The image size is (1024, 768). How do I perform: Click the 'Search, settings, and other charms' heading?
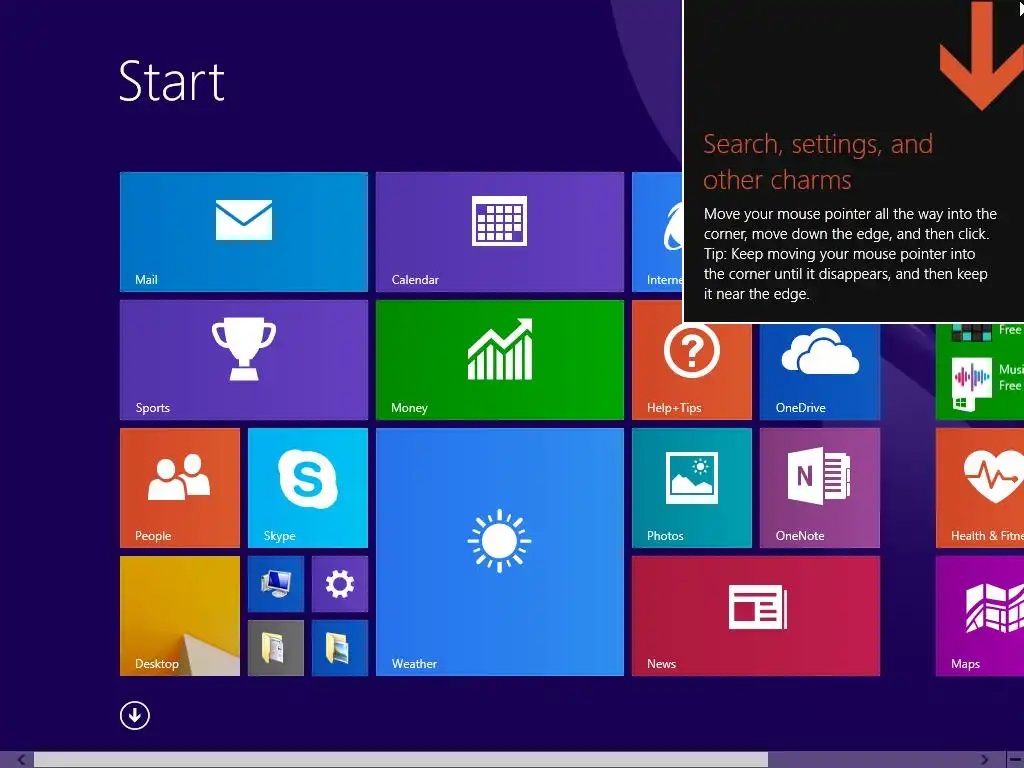click(x=818, y=162)
